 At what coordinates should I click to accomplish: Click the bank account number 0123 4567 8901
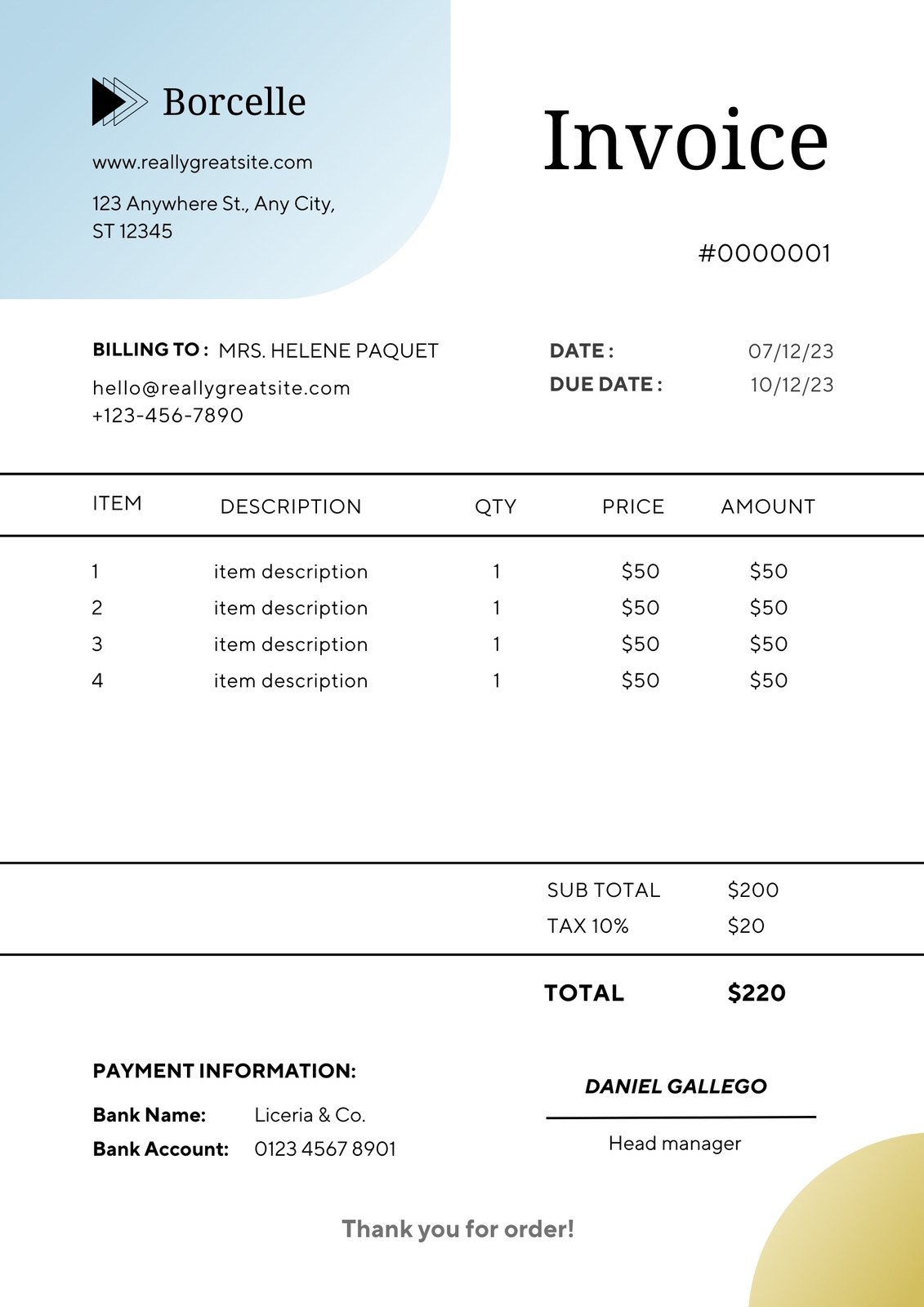pos(325,1149)
